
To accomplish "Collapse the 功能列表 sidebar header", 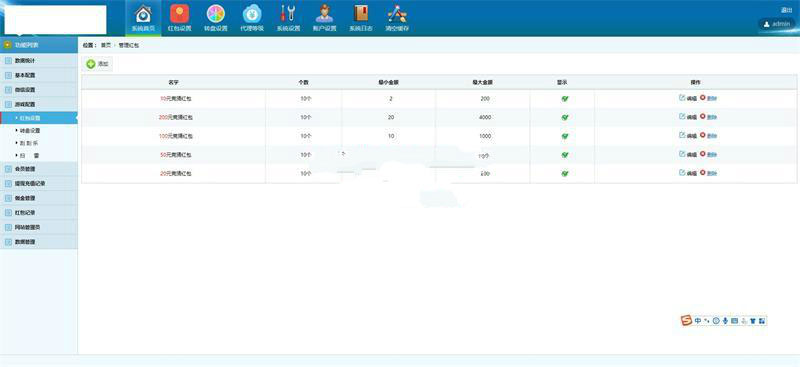I will [x=39, y=45].
